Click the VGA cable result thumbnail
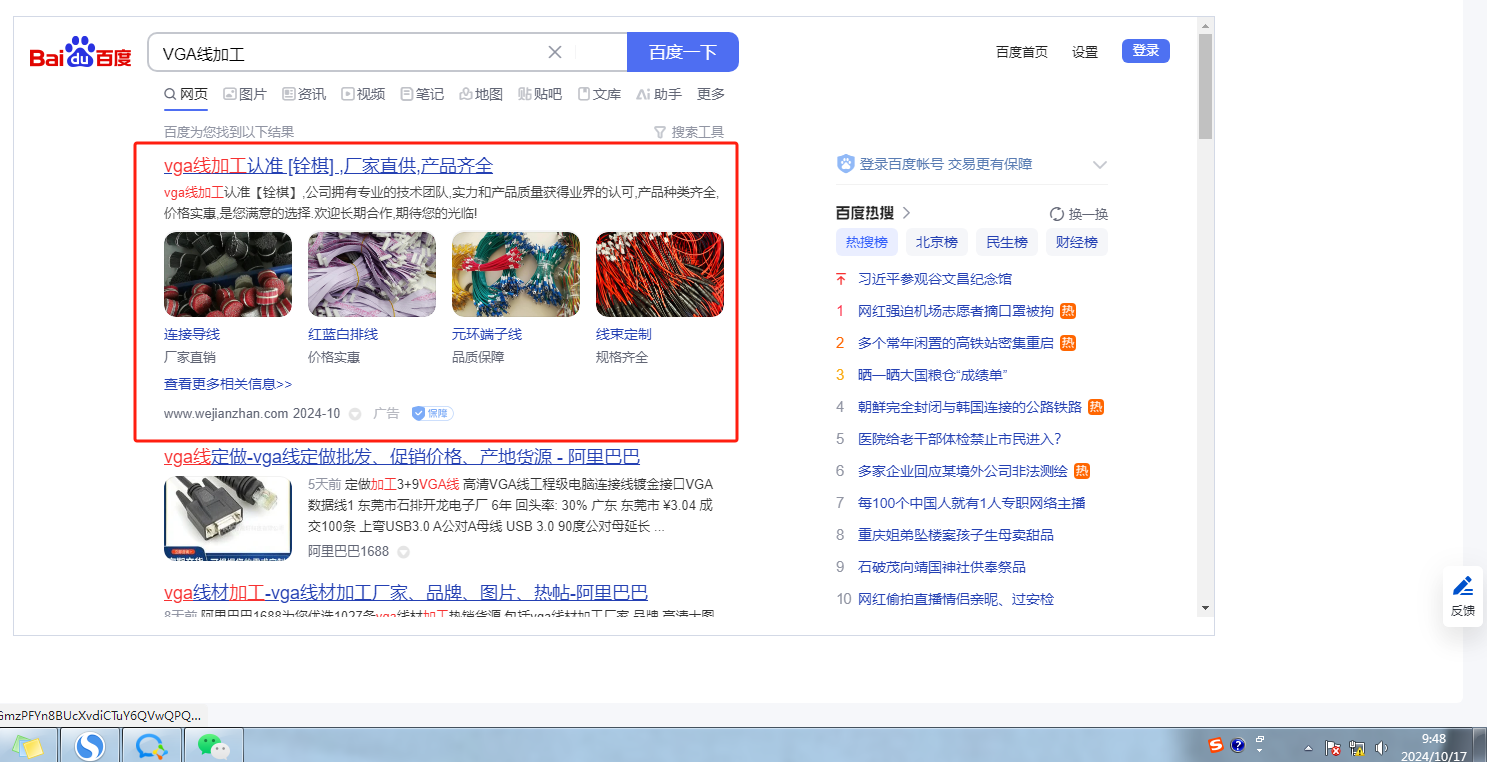The width and height of the screenshot is (1487, 762). click(x=228, y=517)
